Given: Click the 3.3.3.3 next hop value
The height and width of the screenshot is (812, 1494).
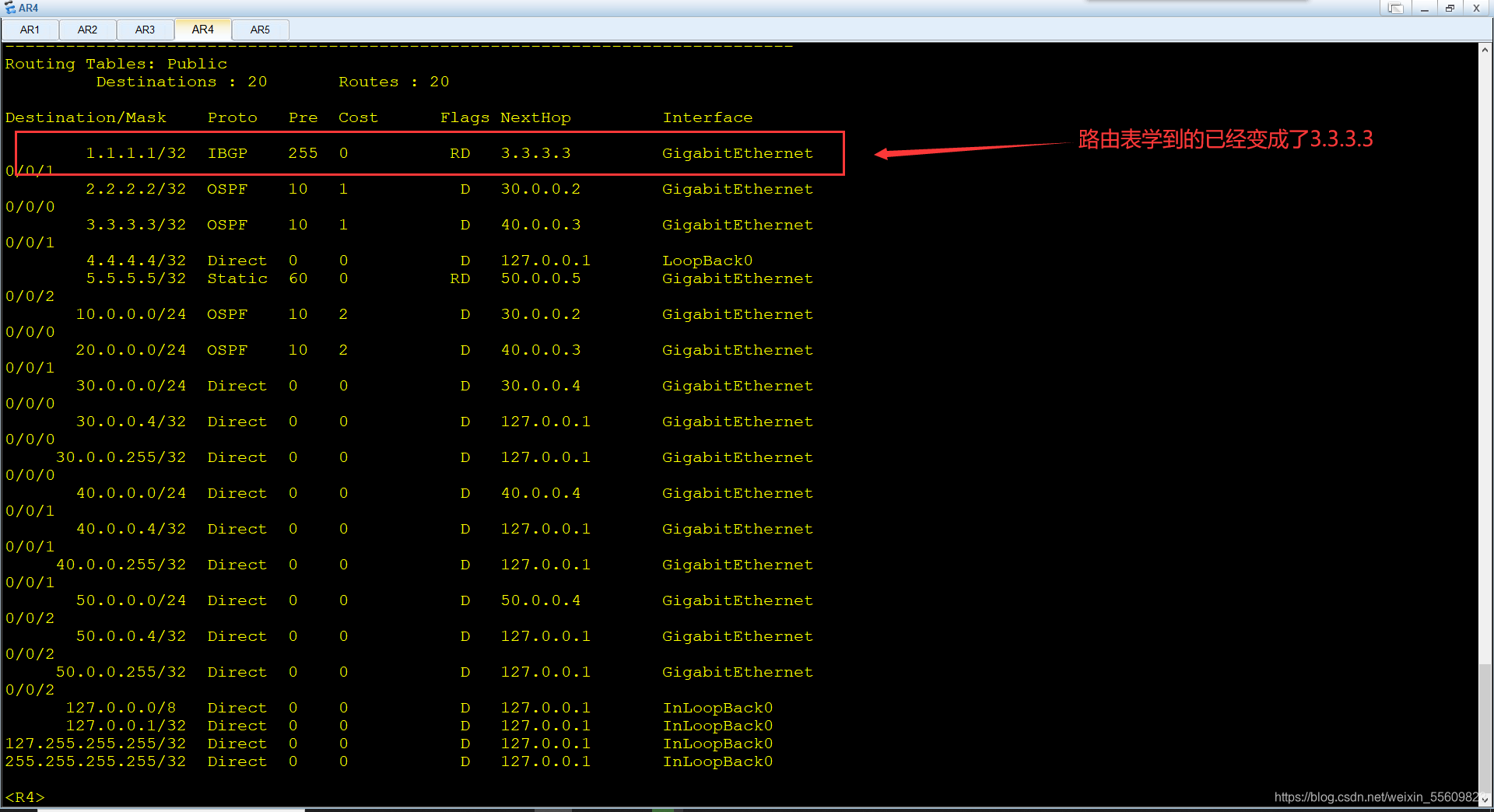Looking at the screenshot, I should (x=535, y=153).
